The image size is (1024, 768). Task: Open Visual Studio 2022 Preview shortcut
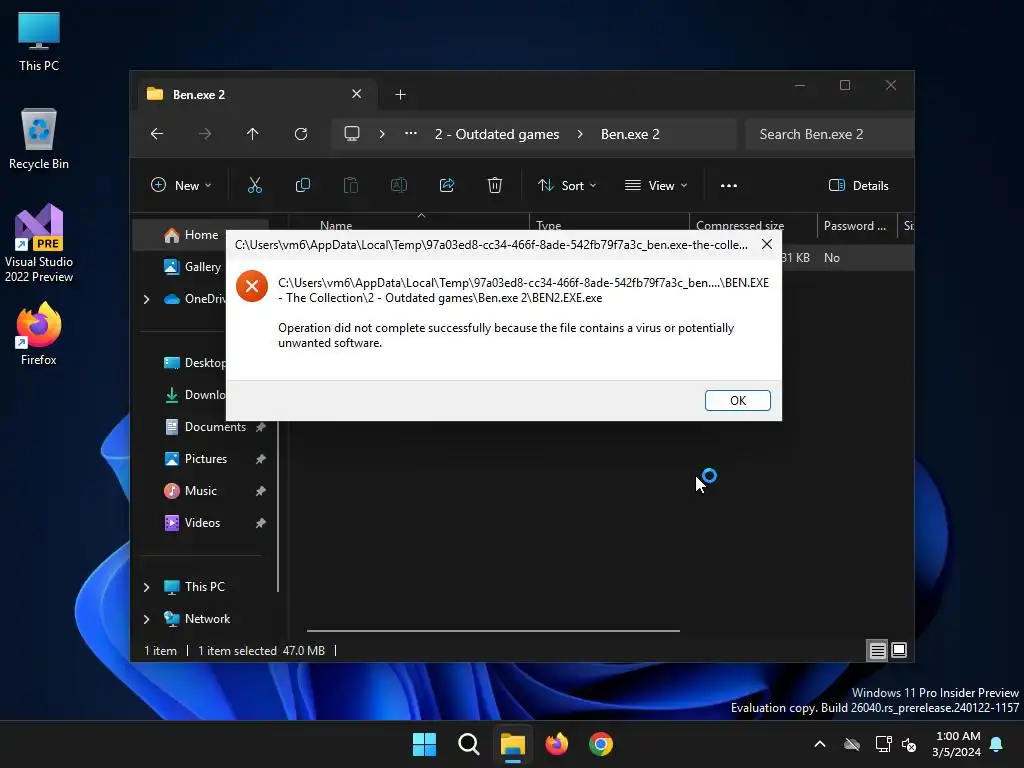point(39,243)
